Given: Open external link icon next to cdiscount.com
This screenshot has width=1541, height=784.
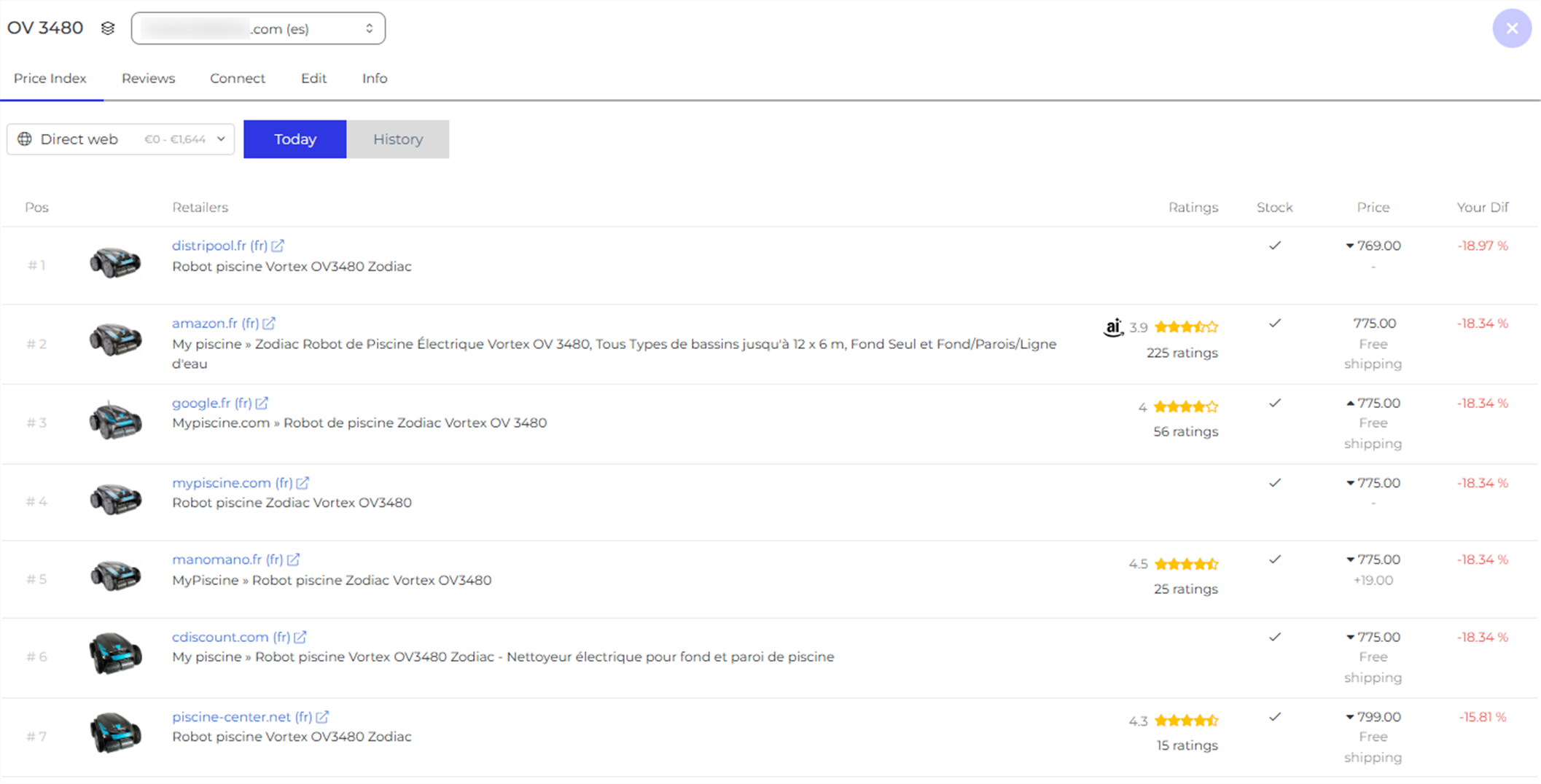Looking at the screenshot, I should [x=300, y=637].
